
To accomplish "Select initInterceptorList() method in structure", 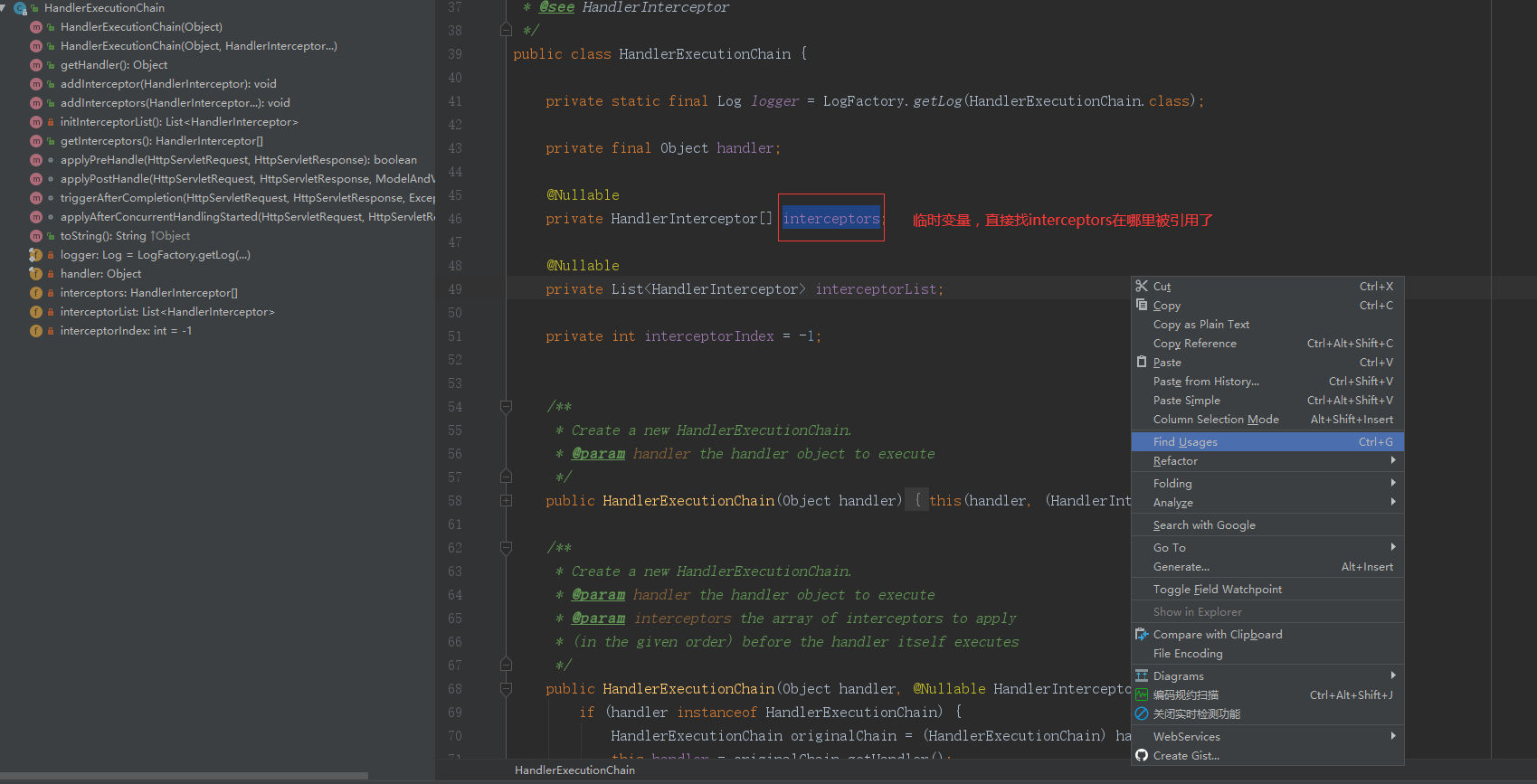I will [x=179, y=122].
